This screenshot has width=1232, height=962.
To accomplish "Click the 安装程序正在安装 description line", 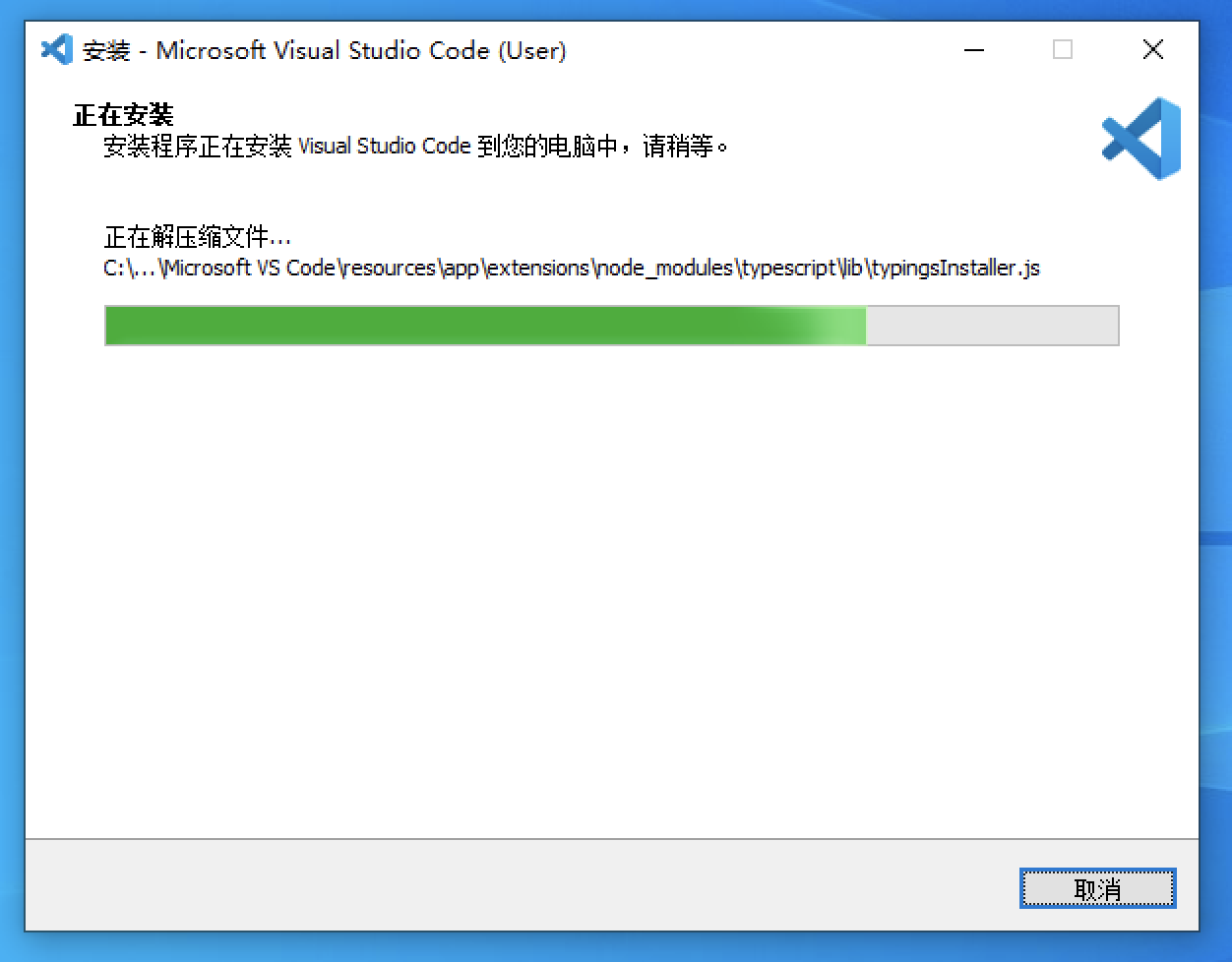I will point(415,147).
